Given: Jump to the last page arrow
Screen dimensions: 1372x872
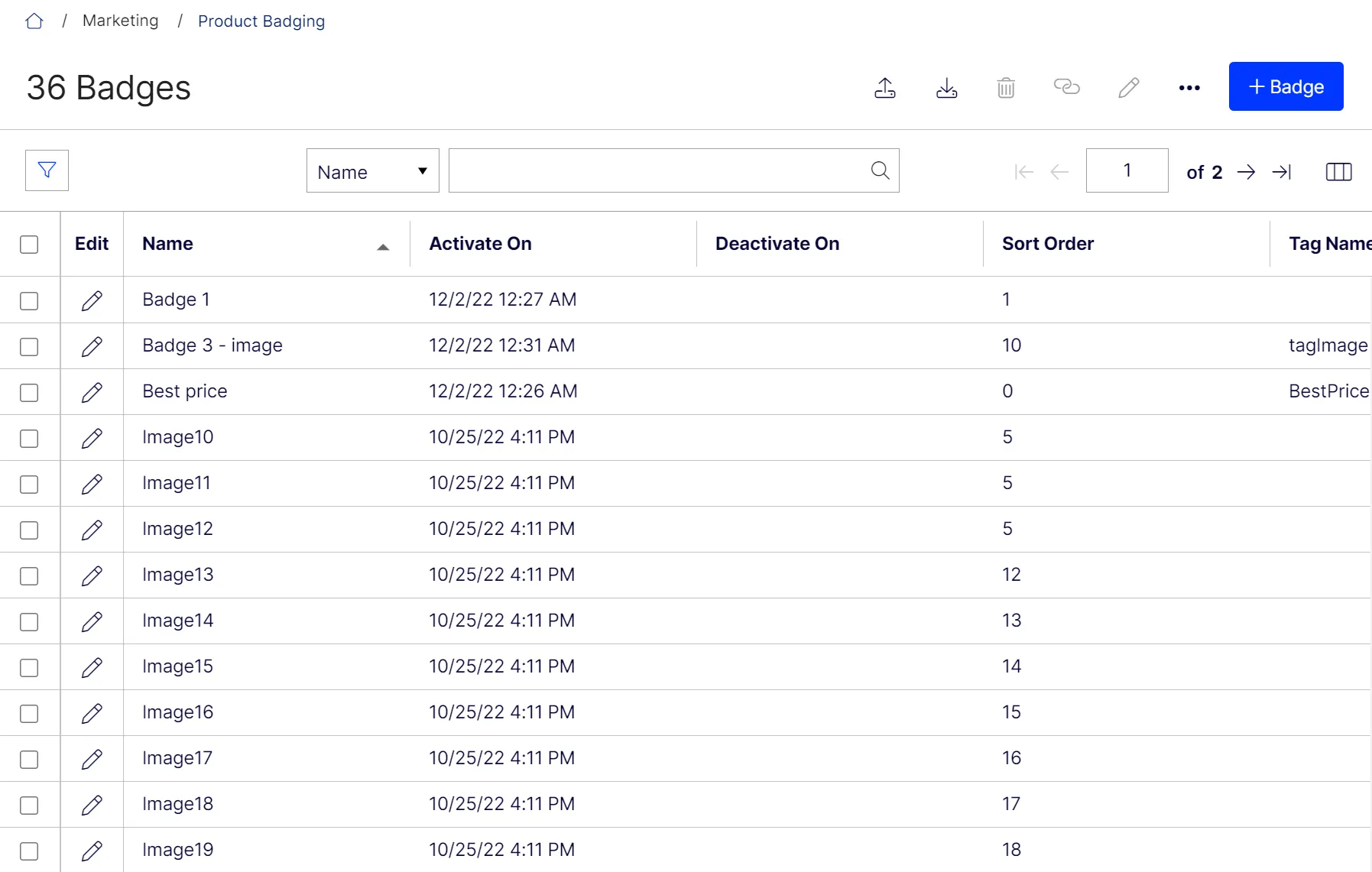Looking at the screenshot, I should 1282,172.
